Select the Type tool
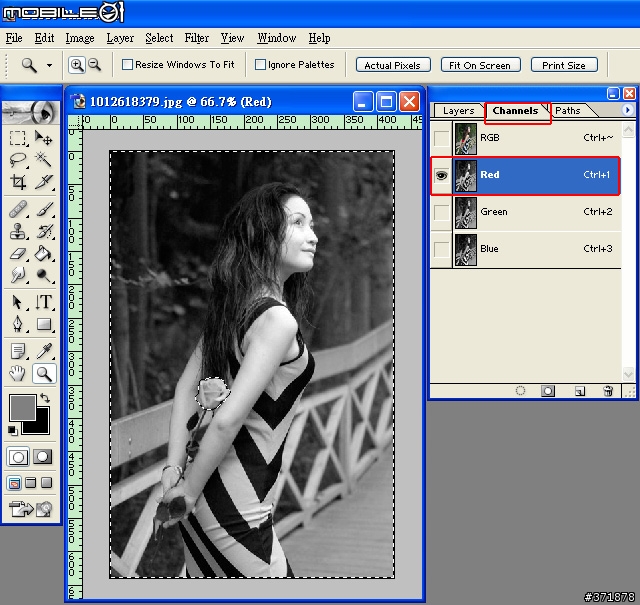Screen dimensions: 640x605 43,302
